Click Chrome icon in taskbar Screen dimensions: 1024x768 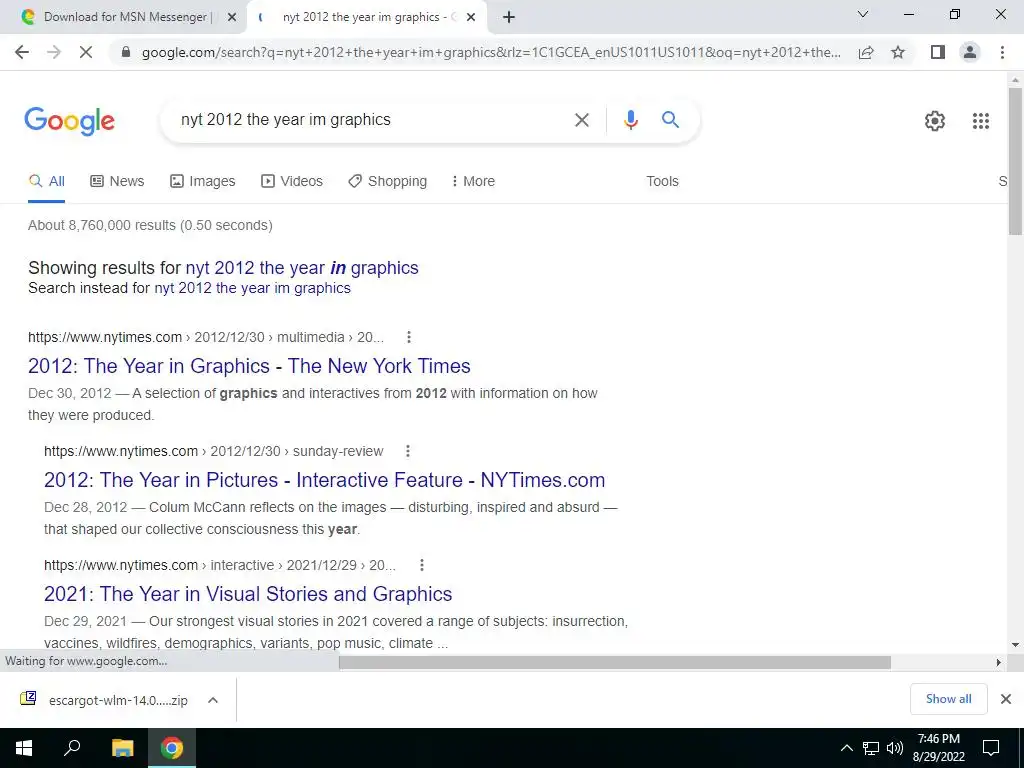point(172,748)
